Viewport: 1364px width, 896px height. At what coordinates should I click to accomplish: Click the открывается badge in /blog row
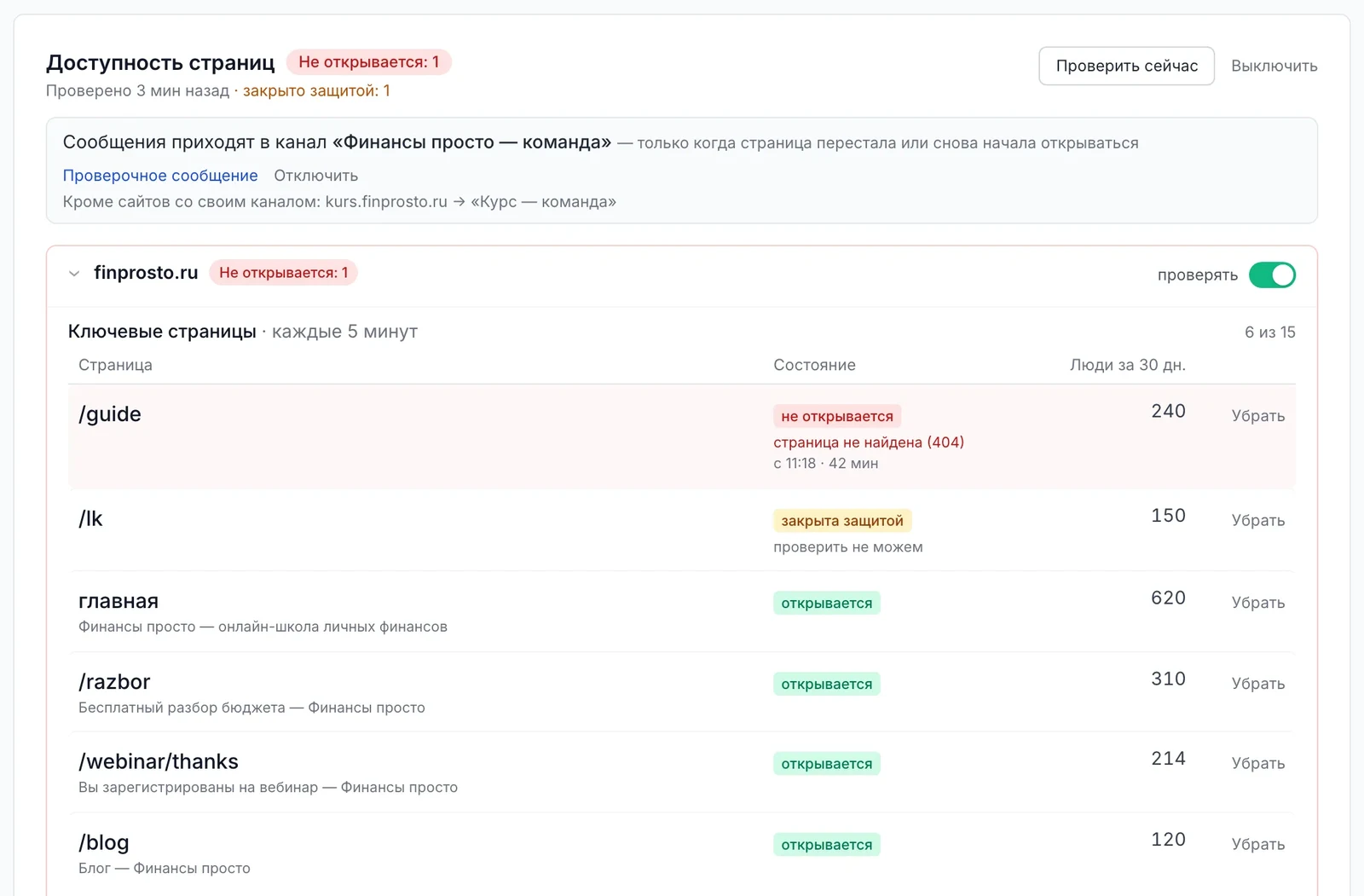(827, 845)
